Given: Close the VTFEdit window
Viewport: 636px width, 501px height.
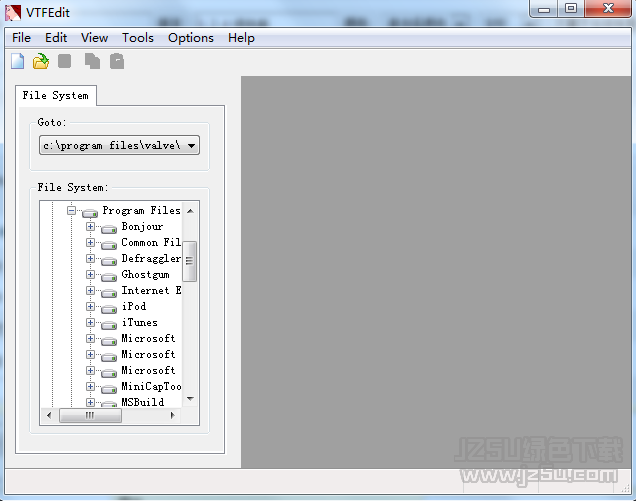Looking at the screenshot, I should point(608,9).
